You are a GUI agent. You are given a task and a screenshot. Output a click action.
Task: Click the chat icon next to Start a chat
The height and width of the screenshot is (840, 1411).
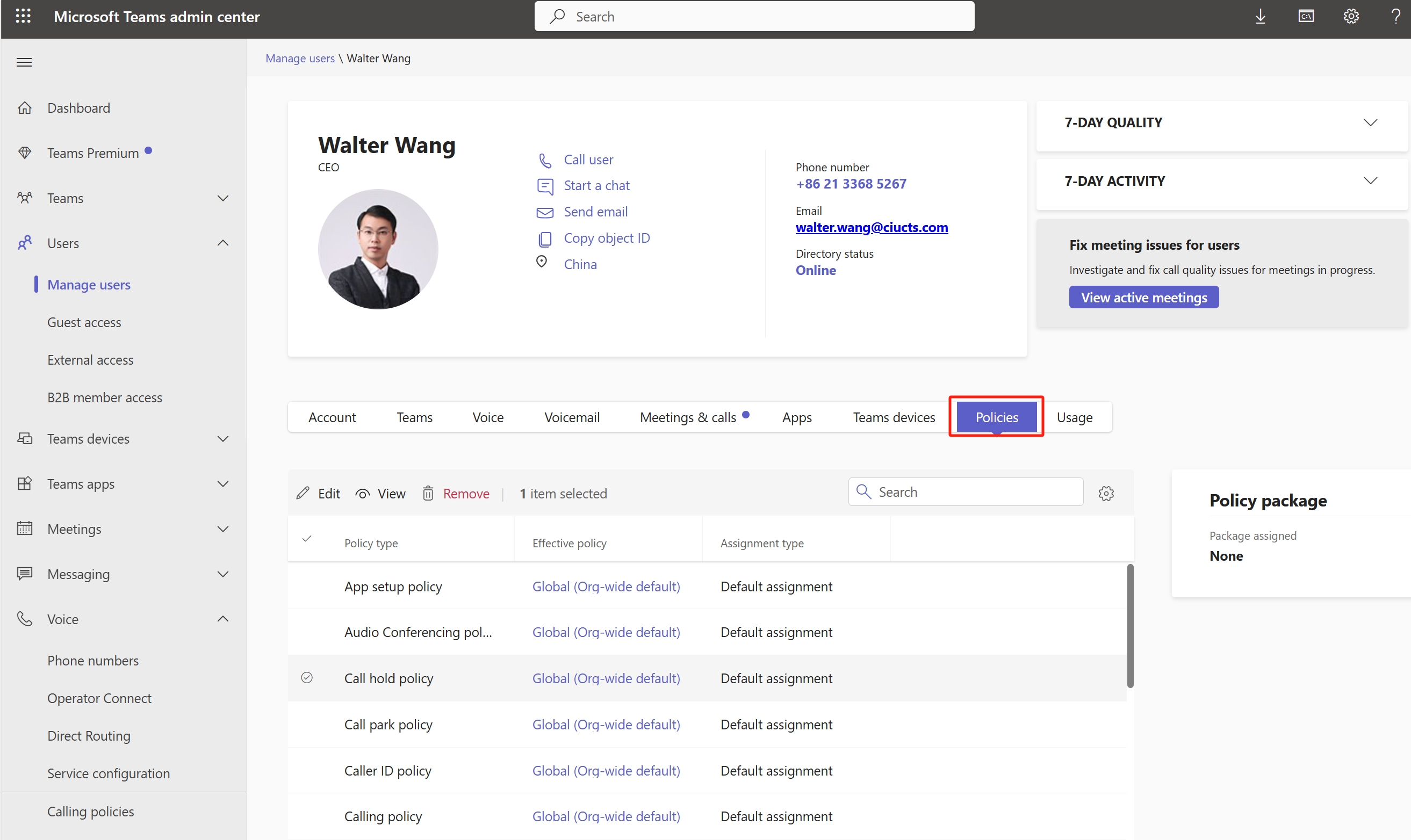point(545,186)
